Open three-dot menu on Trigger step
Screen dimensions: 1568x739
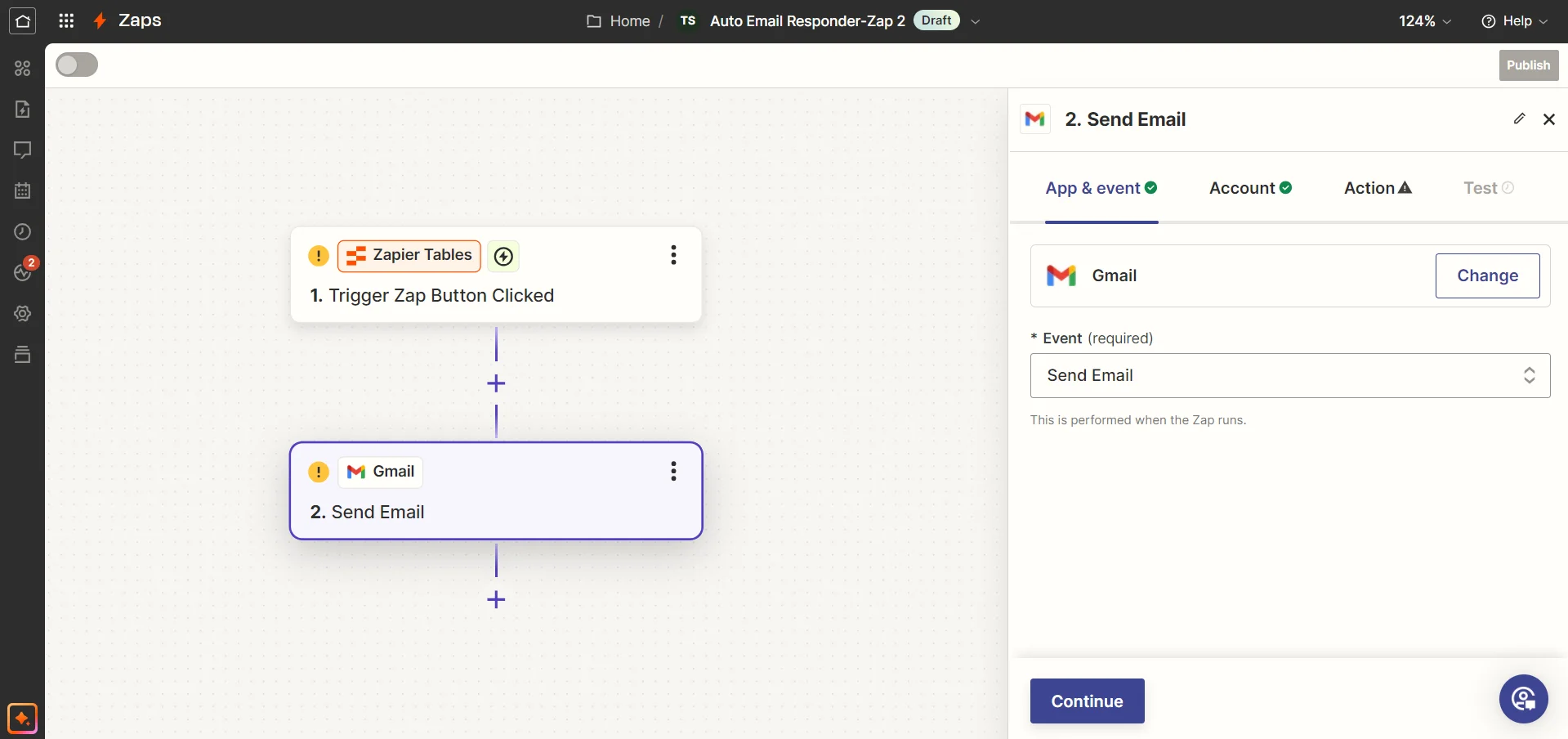(x=673, y=255)
